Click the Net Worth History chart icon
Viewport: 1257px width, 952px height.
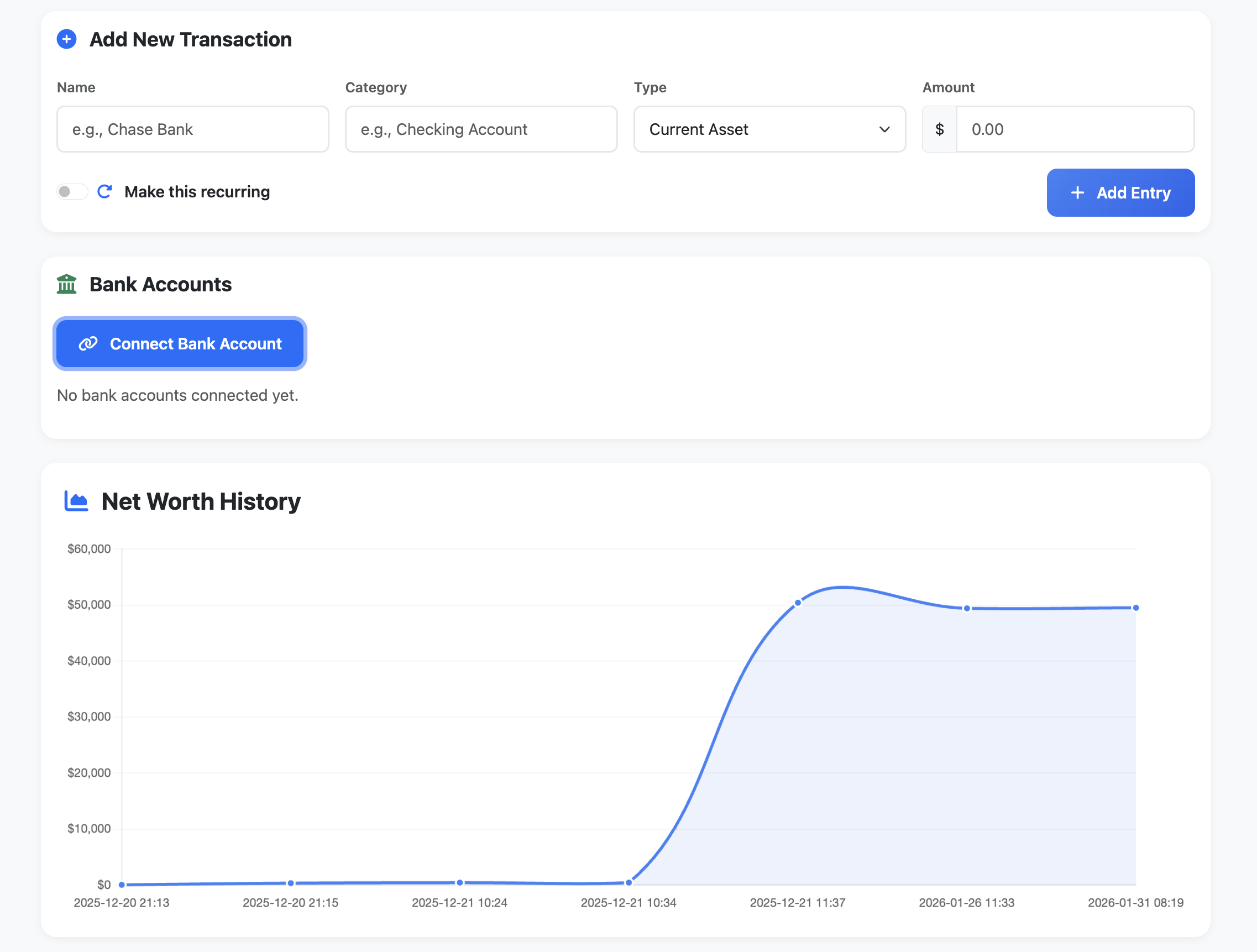tap(76, 501)
